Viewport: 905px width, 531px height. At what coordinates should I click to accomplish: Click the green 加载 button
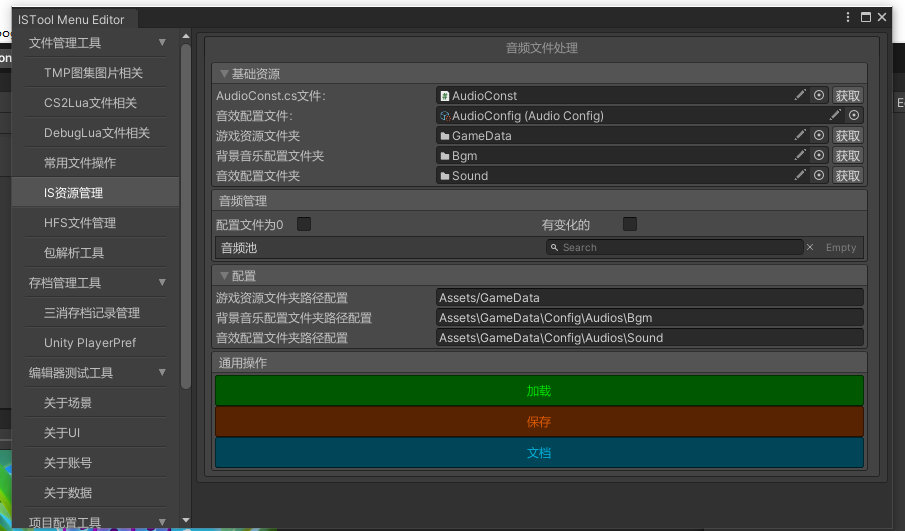[539, 391]
